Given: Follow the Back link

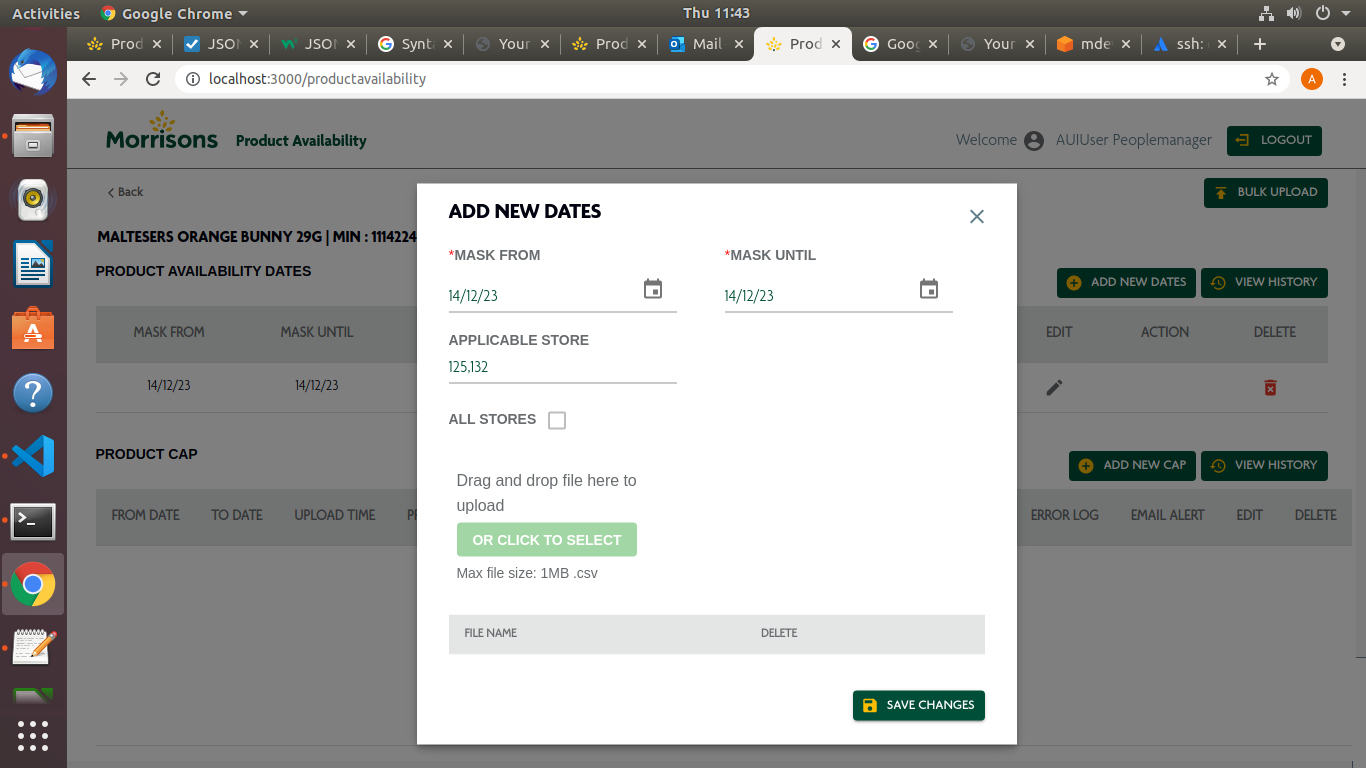Looking at the screenshot, I should click(125, 192).
